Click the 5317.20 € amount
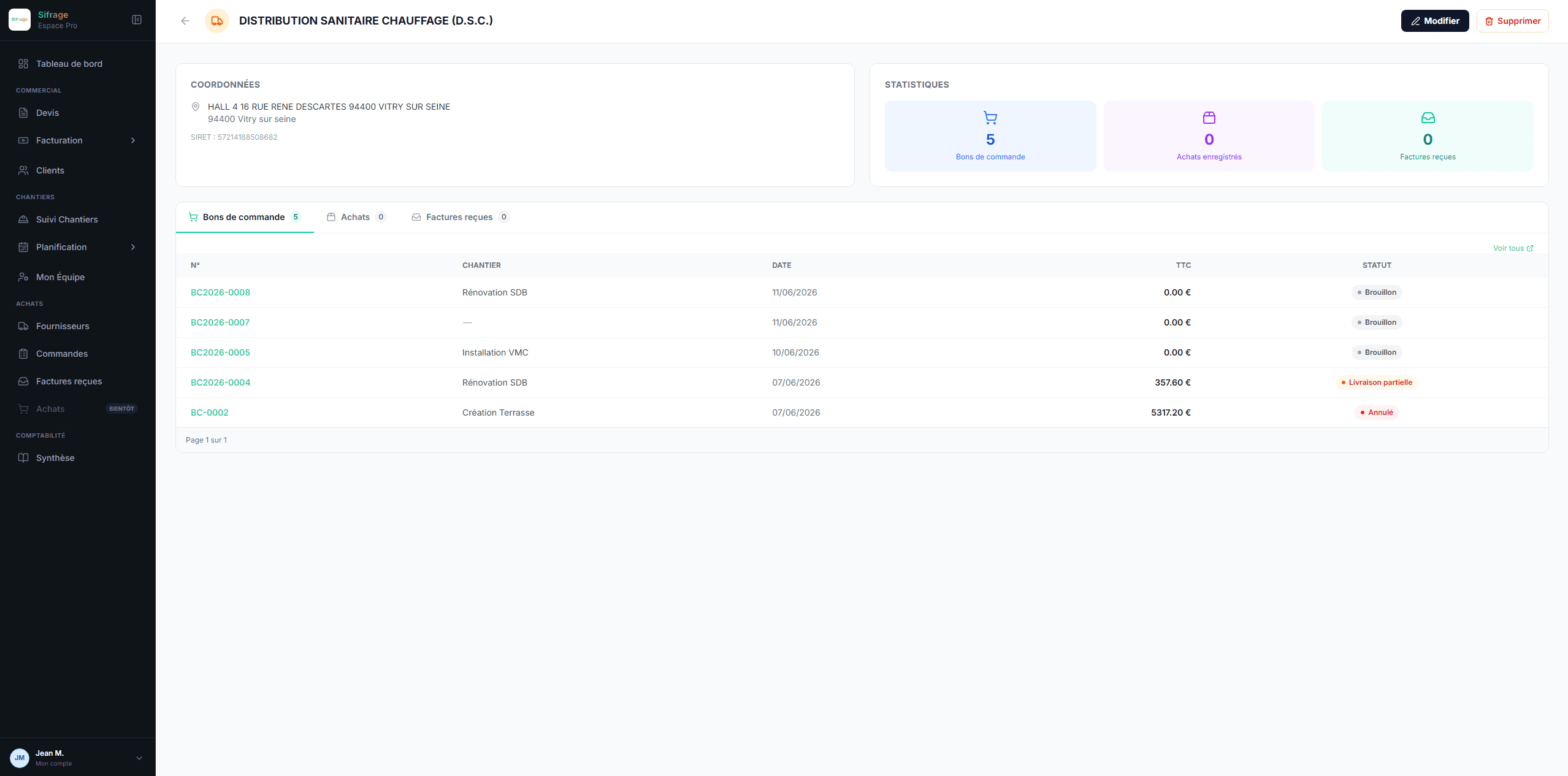1568x776 pixels. click(1171, 413)
